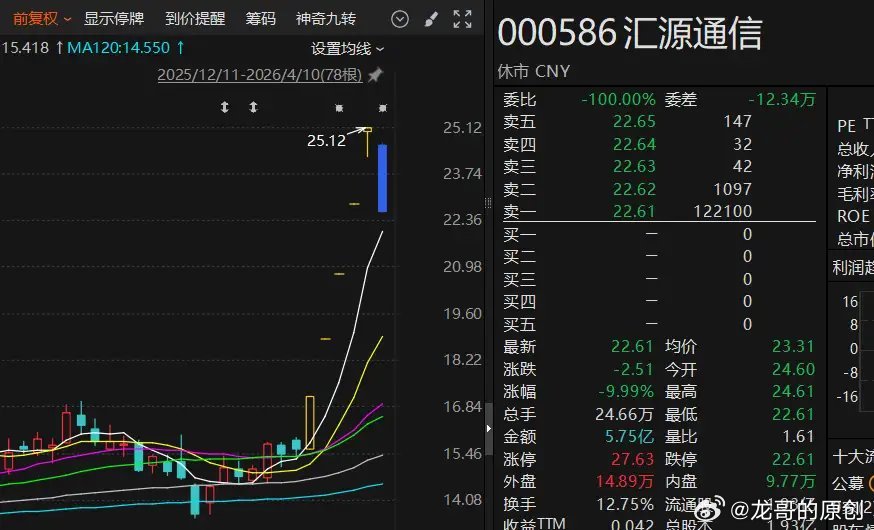Click 今开 value 24.60
The image size is (874, 530).
[x=793, y=369]
